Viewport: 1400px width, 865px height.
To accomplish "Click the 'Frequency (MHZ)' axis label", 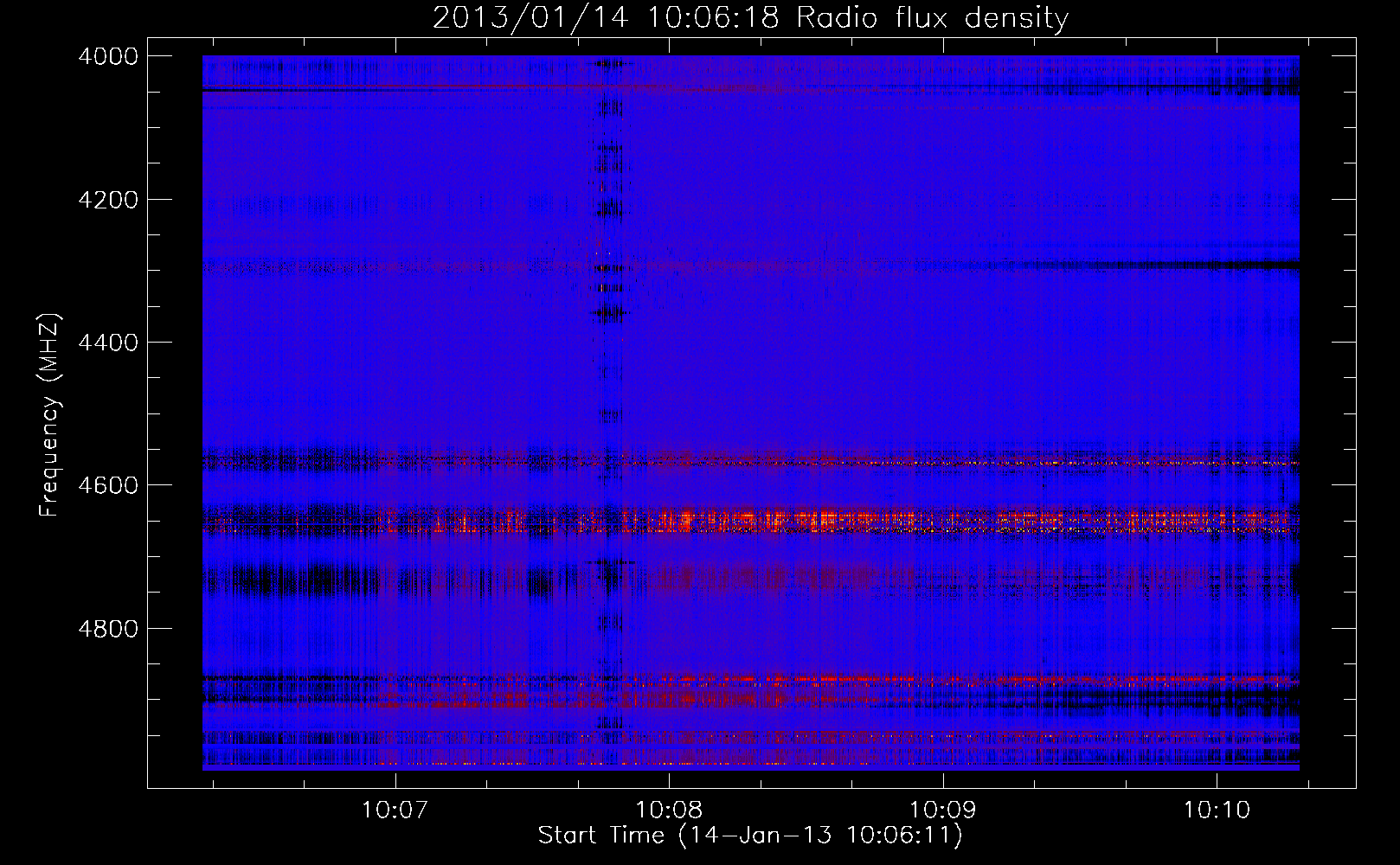I will (x=49, y=415).
